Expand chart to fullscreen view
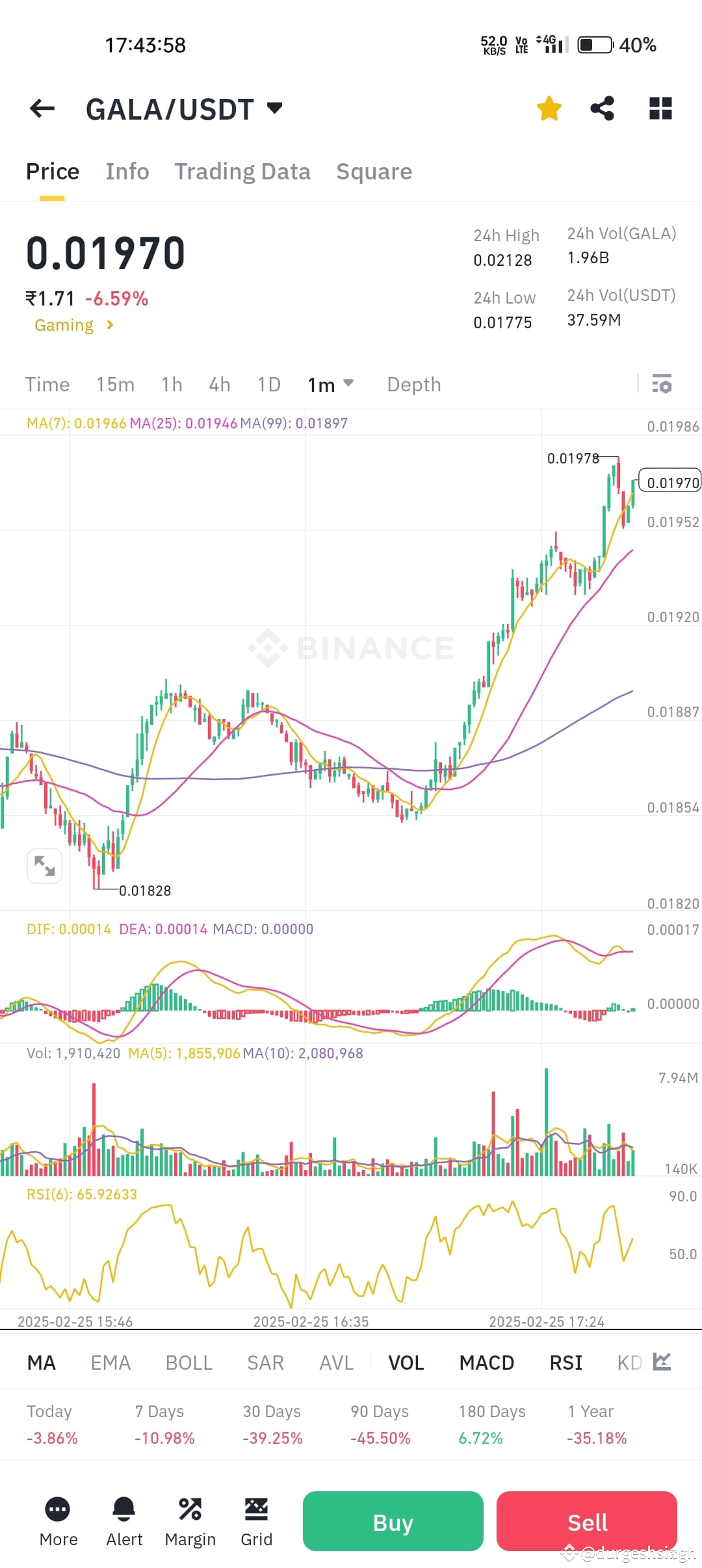The width and height of the screenshot is (702, 1568). [44, 865]
